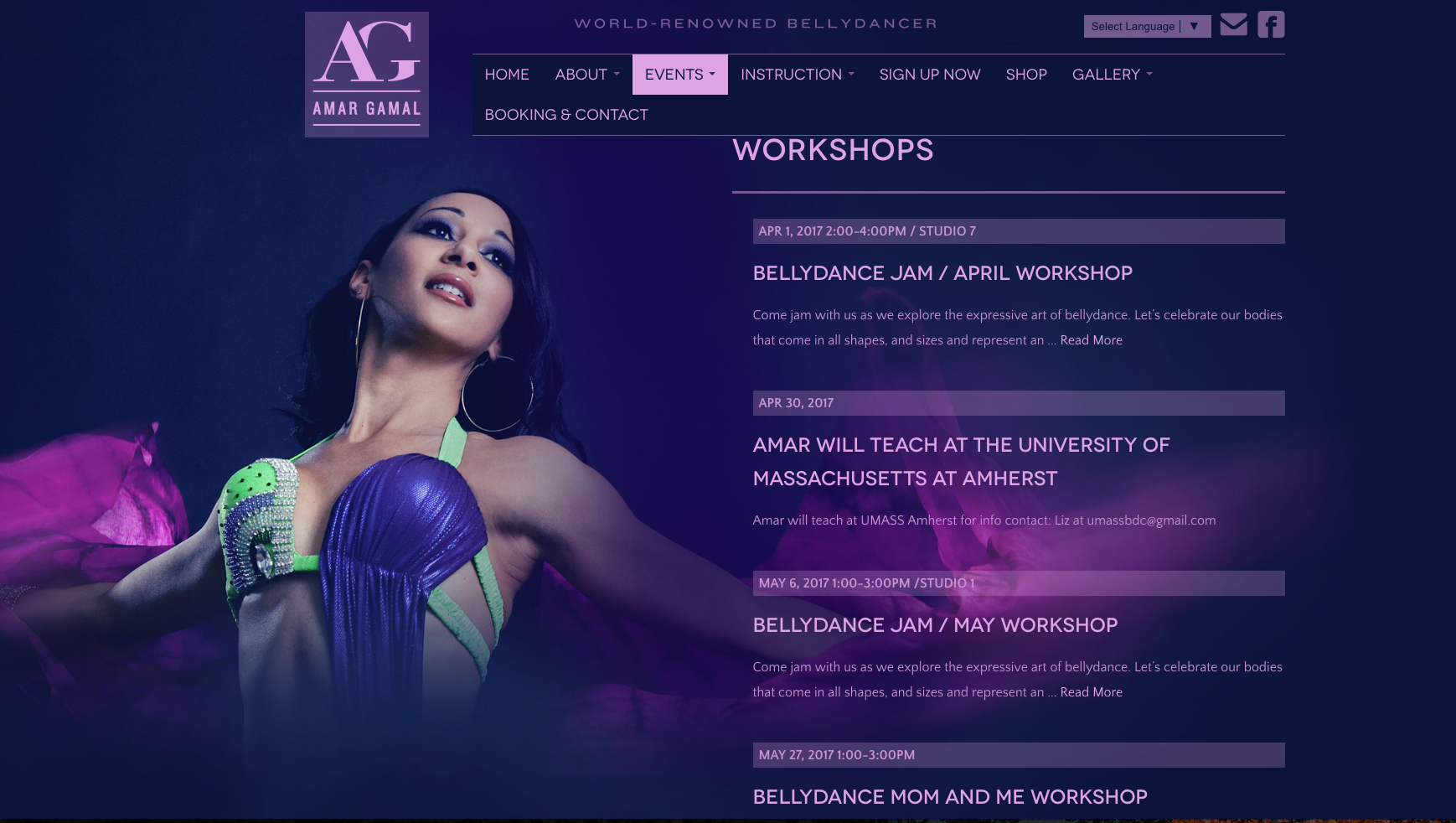This screenshot has height=823, width=1456.
Task: Read more about the April workshop
Action: (1091, 340)
